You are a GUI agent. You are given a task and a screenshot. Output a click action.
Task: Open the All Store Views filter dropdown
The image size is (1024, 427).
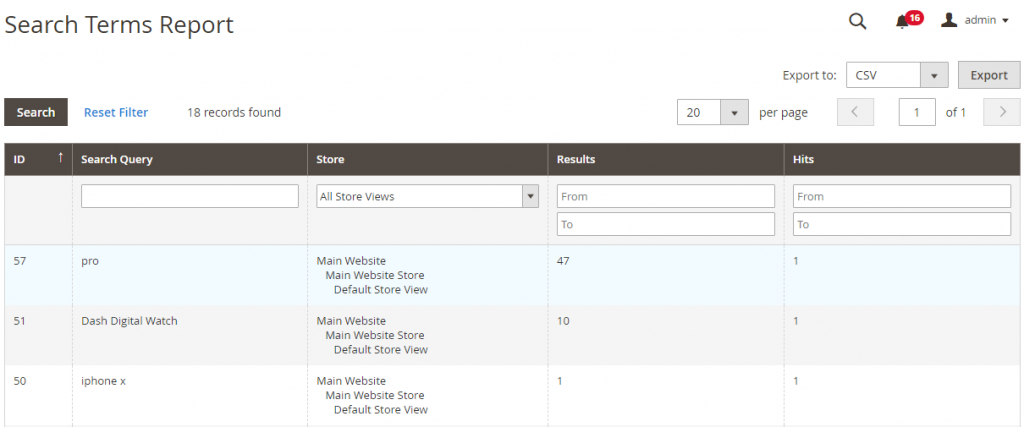pos(428,196)
